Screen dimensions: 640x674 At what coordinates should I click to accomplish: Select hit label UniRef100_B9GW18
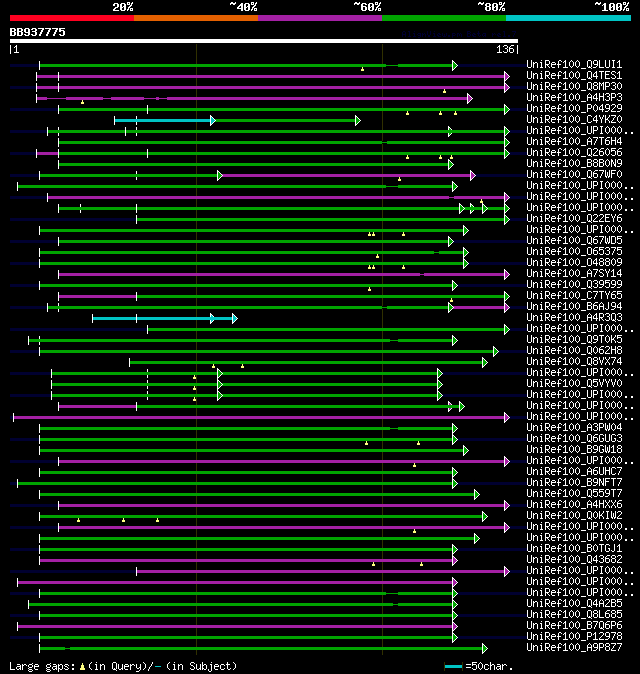point(574,450)
